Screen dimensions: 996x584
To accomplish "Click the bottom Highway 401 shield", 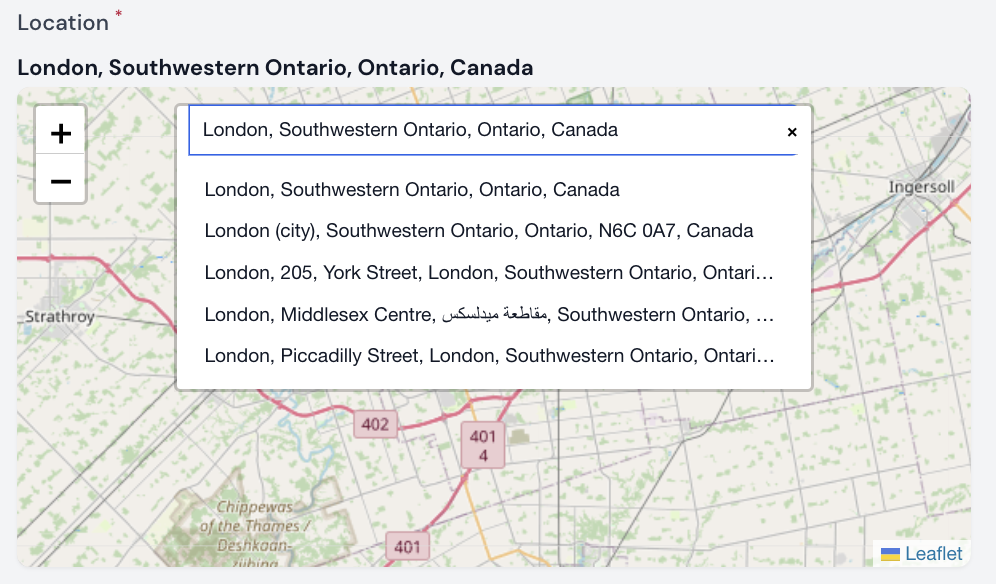I will pyautogui.click(x=407, y=547).
